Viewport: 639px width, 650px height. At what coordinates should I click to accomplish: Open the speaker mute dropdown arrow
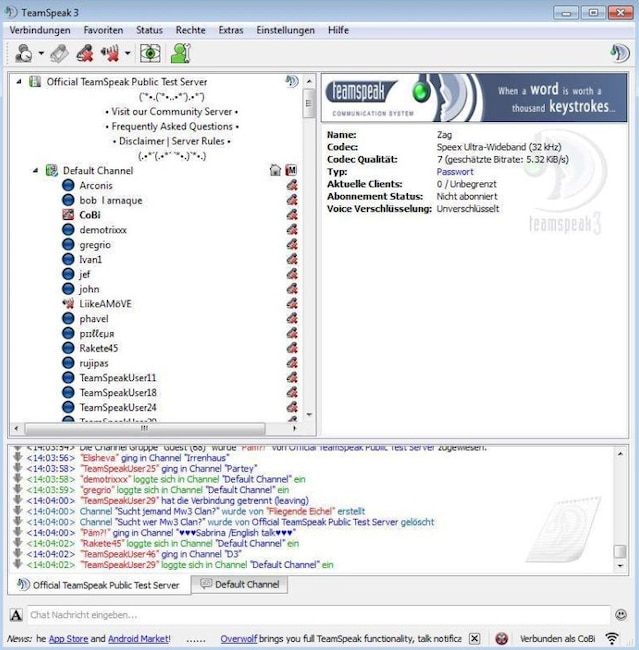tap(126, 54)
